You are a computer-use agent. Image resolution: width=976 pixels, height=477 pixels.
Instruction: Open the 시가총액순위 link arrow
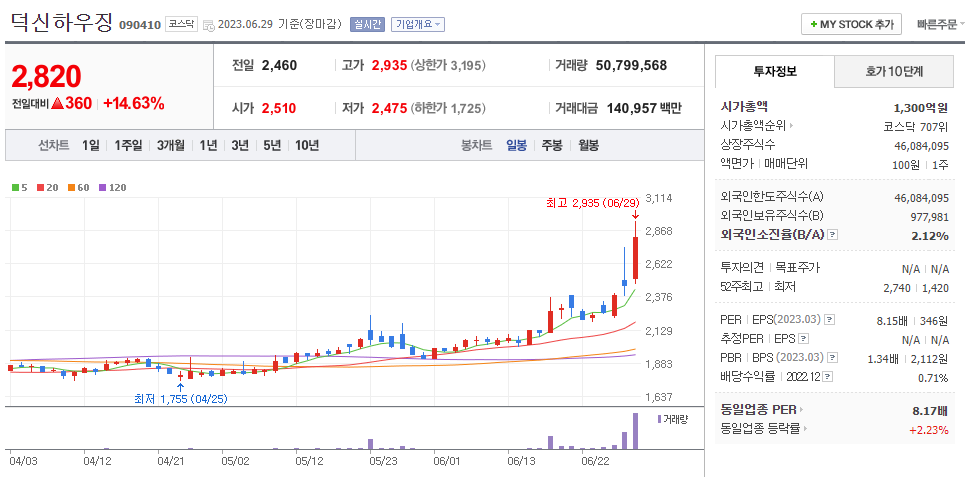[791, 126]
